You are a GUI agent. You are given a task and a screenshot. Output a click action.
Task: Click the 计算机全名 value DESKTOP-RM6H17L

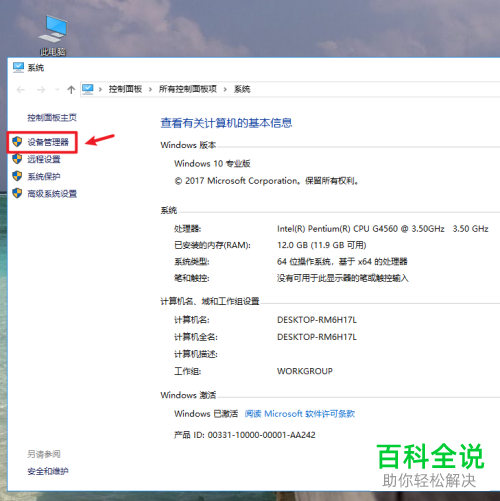point(317,337)
